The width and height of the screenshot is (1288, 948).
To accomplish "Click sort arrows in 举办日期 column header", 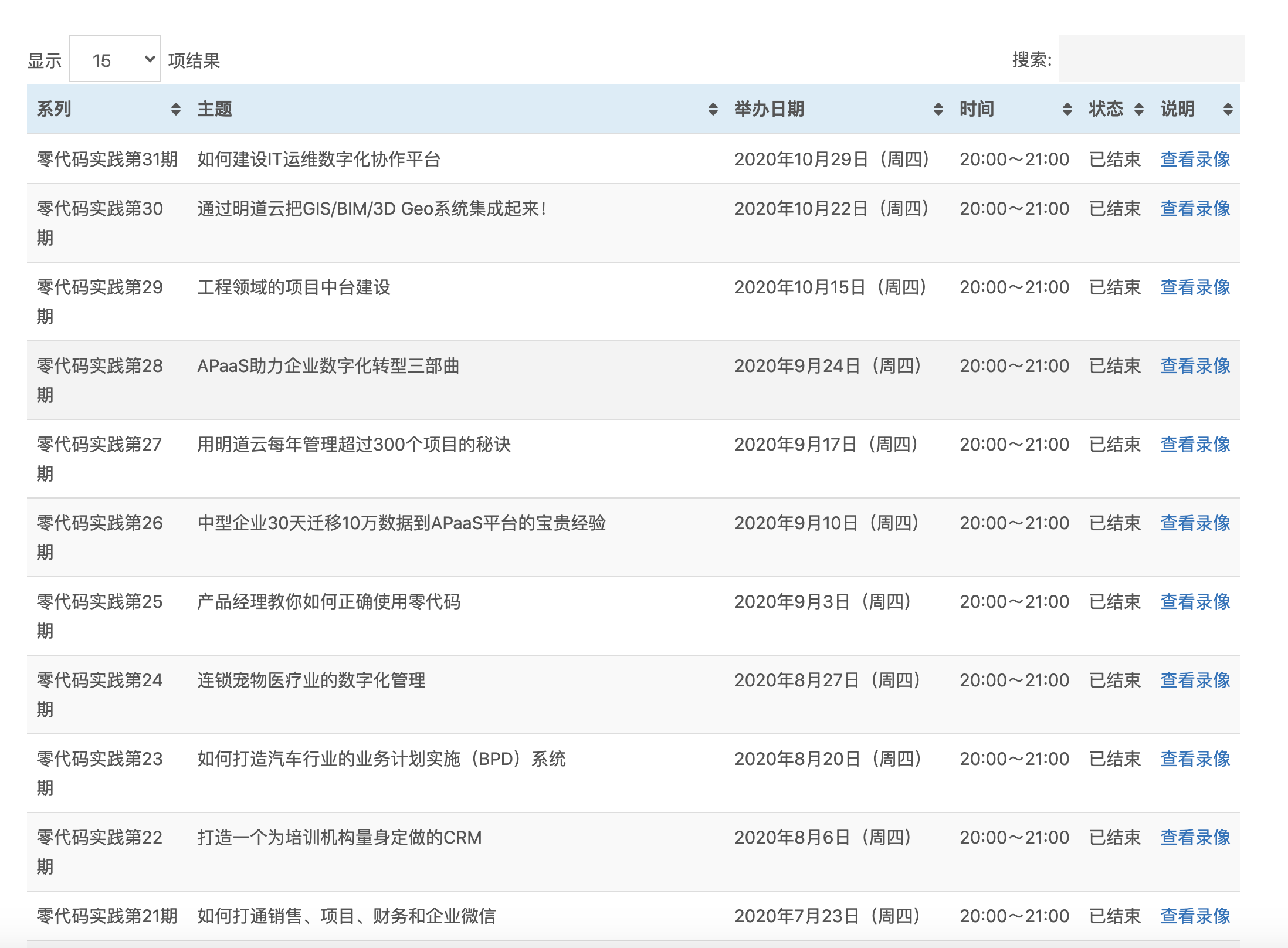I will (x=938, y=109).
